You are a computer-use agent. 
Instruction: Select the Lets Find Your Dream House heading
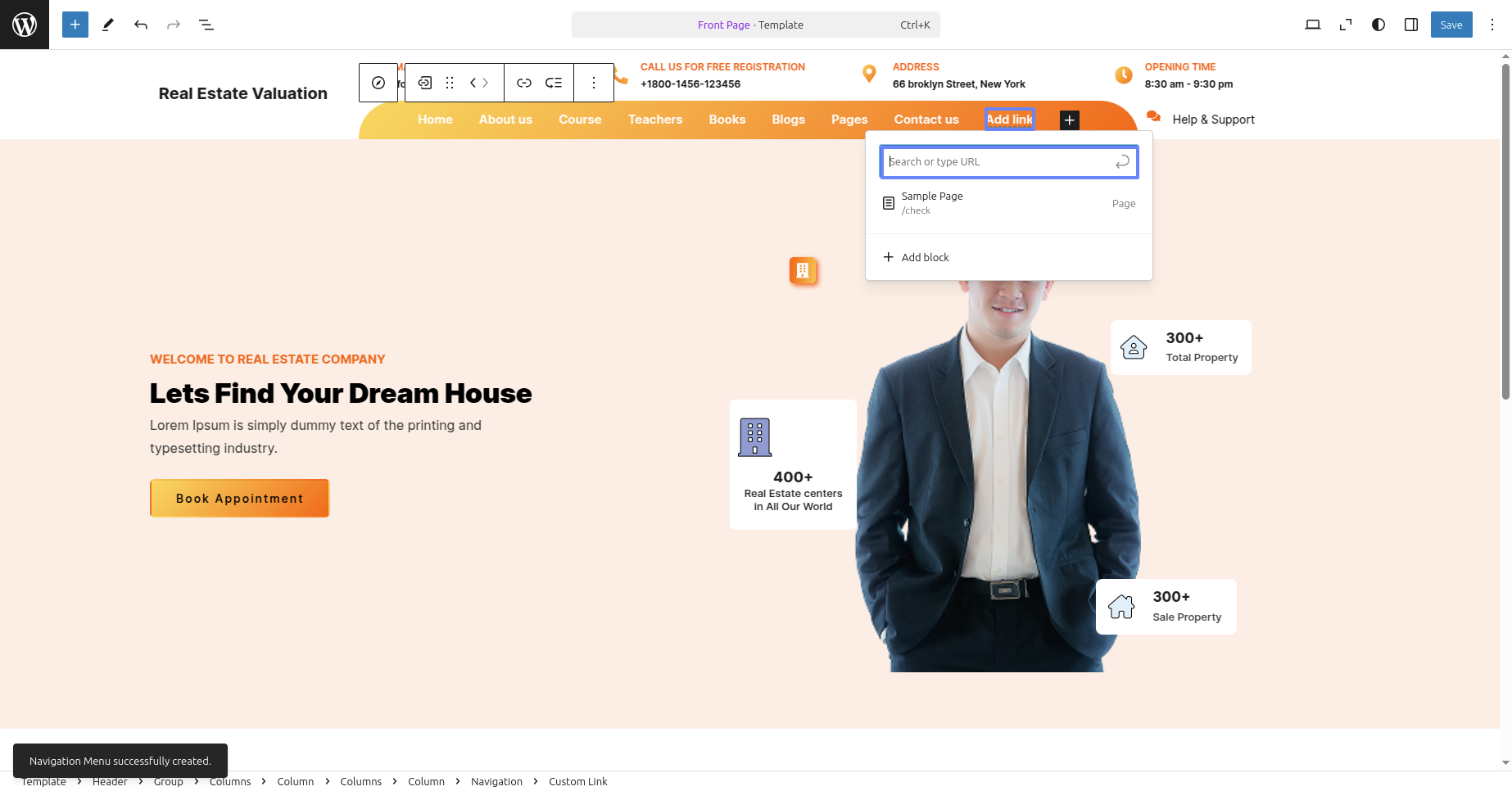tap(341, 394)
